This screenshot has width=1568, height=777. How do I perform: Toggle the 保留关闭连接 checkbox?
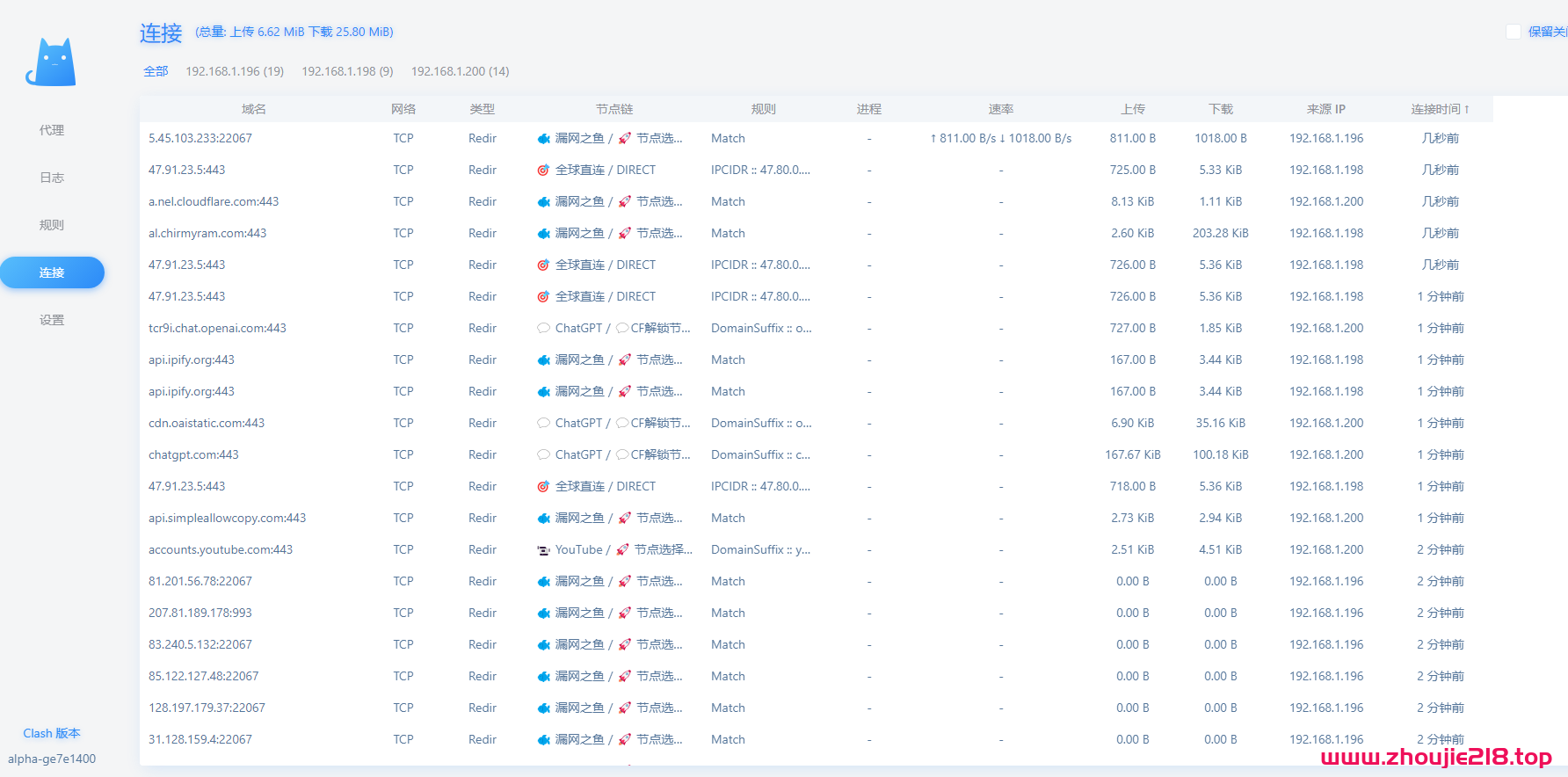point(1514,32)
